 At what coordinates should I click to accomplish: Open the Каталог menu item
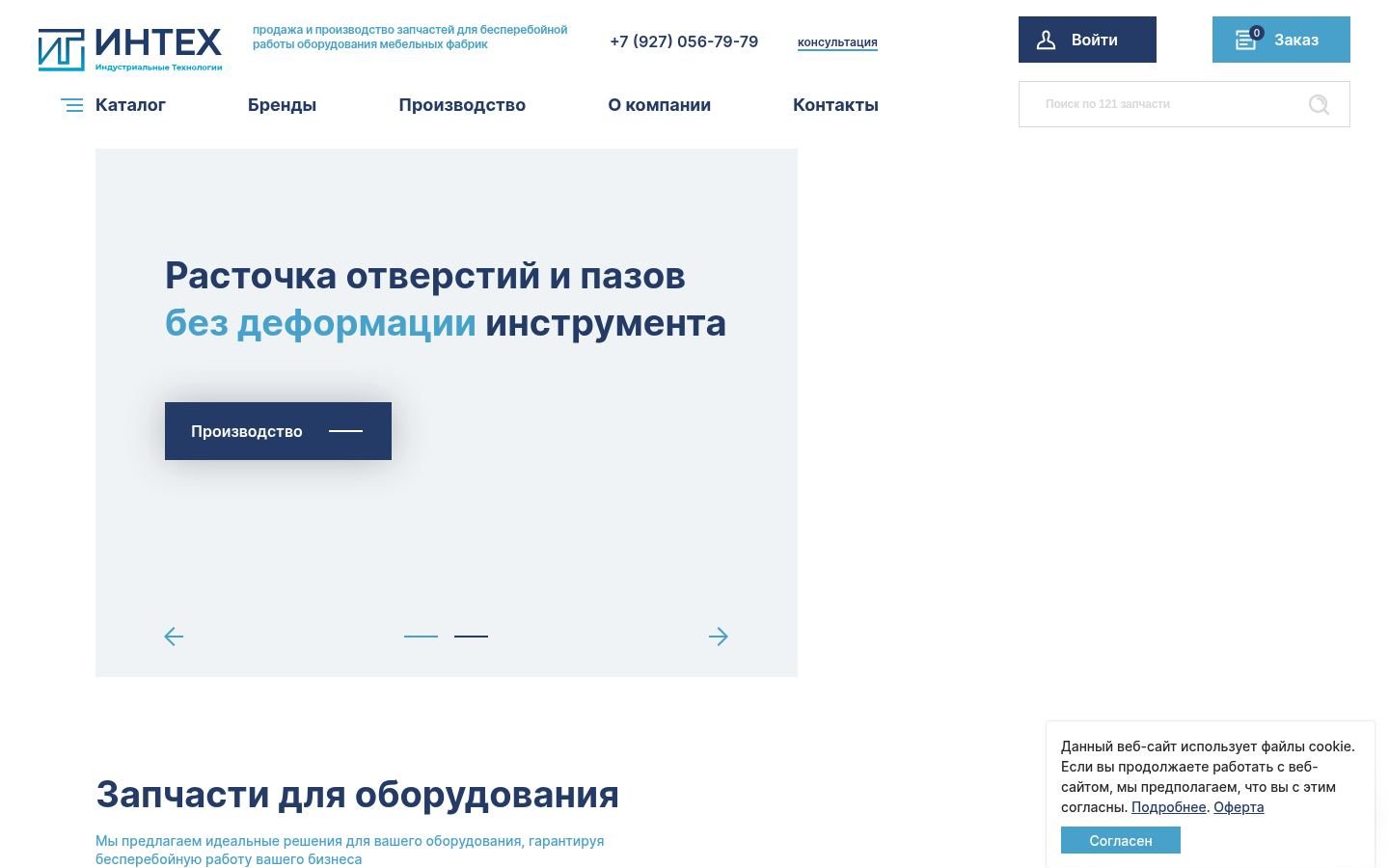[130, 105]
